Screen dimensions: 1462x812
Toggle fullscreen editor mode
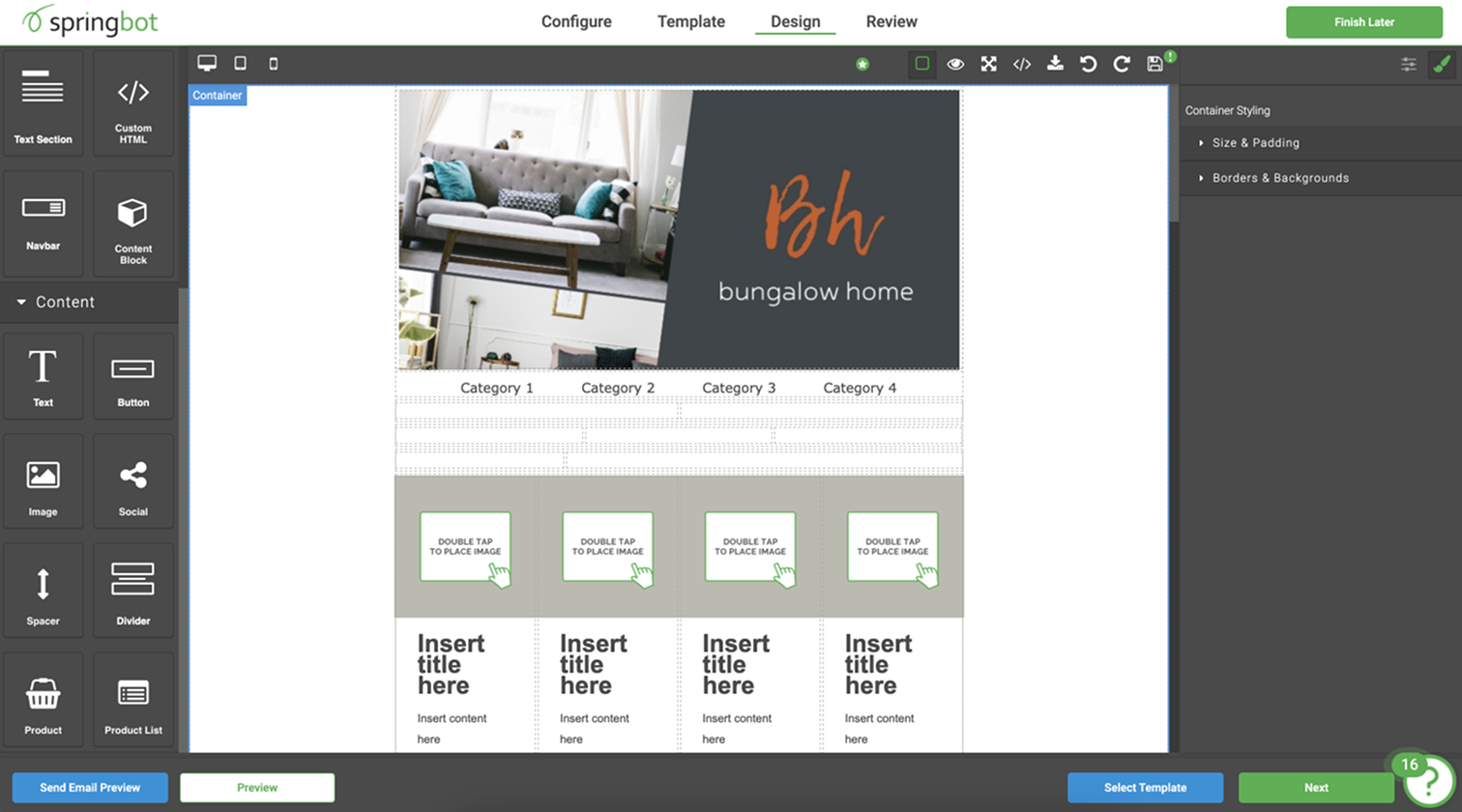click(x=988, y=64)
